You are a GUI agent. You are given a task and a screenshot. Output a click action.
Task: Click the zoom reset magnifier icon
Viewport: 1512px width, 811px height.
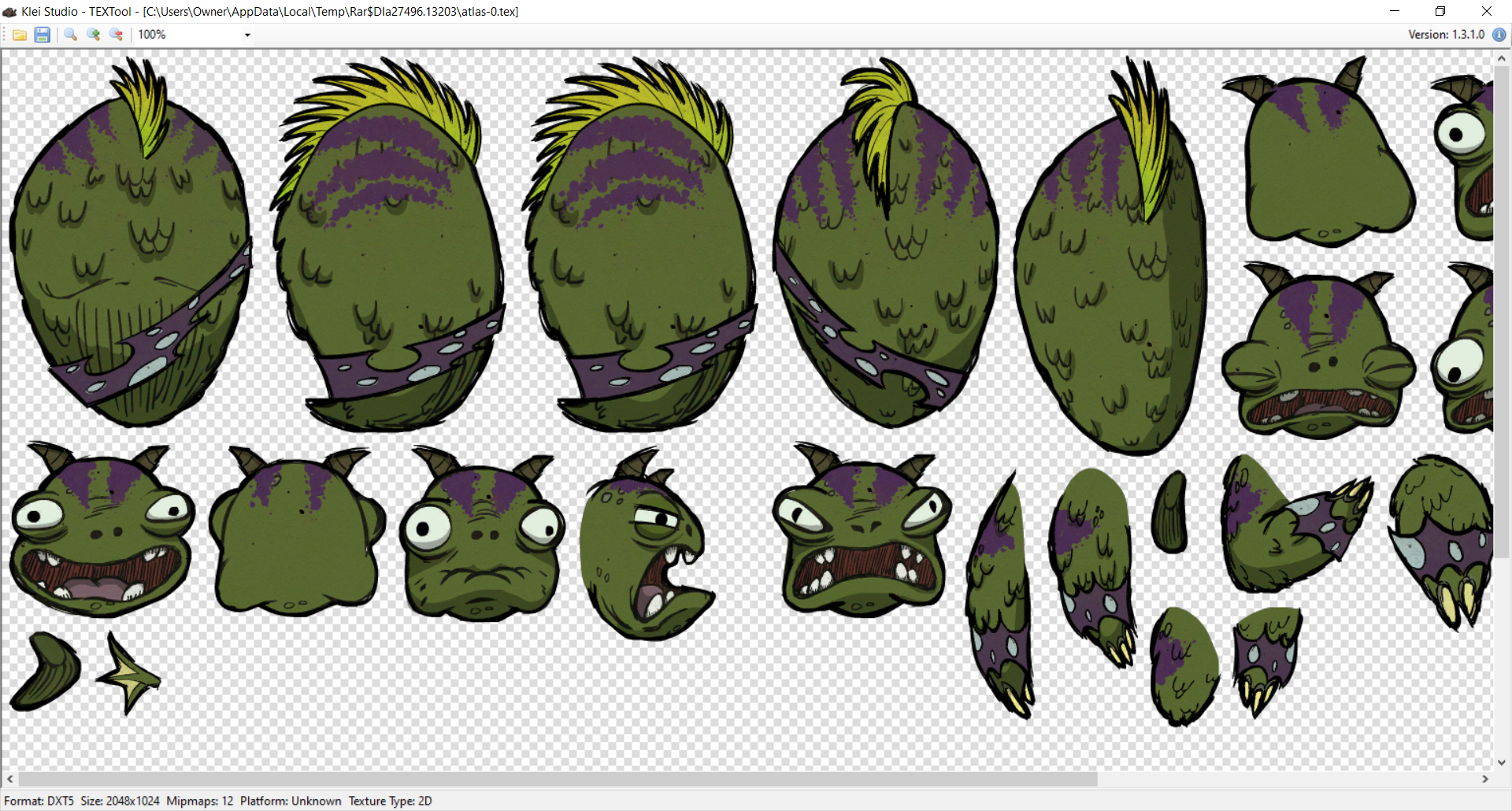click(70, 35)
